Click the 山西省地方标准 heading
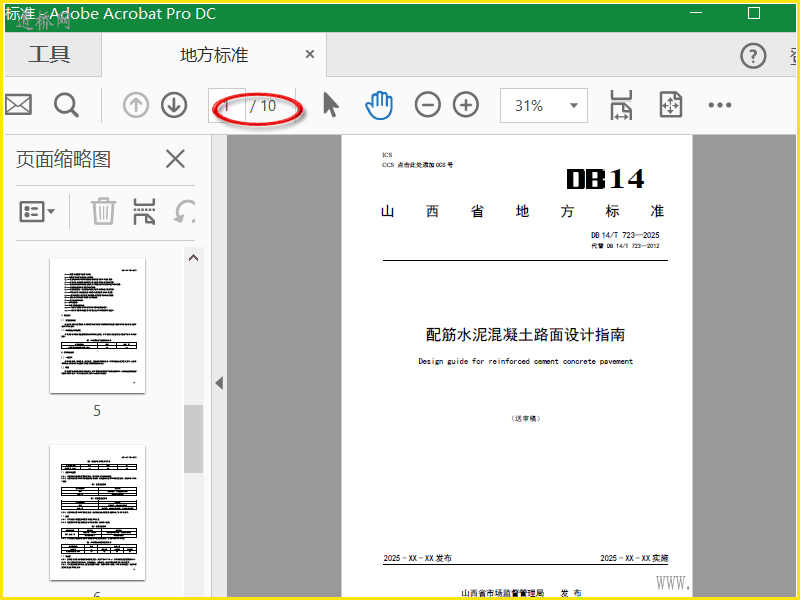 click(x=522, y=211)
